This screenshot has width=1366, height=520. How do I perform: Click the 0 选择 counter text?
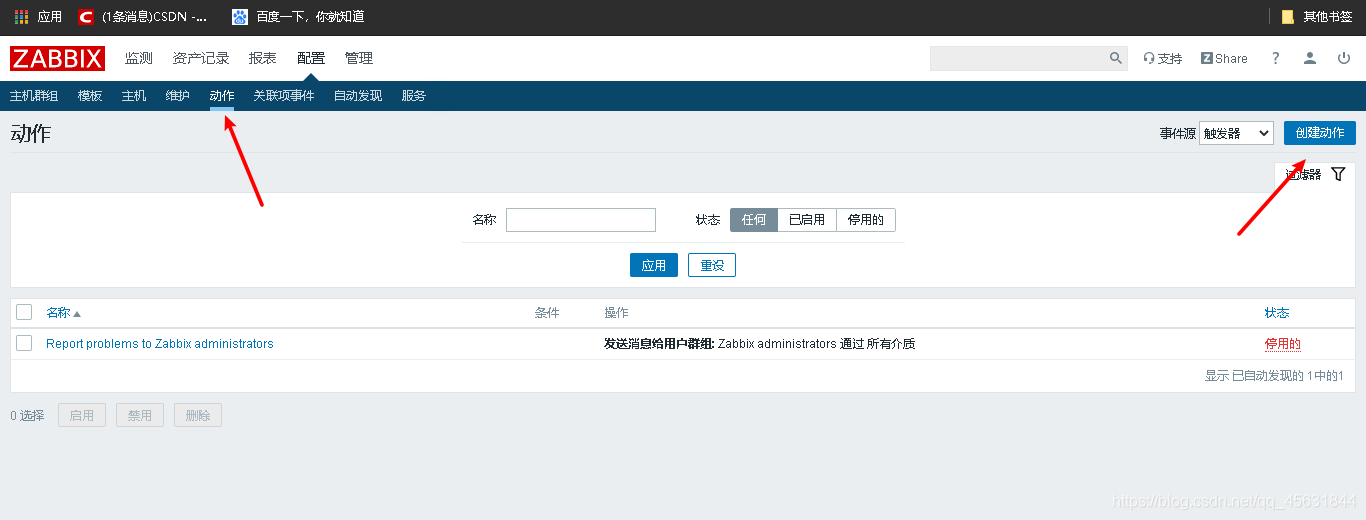point(27,415)
